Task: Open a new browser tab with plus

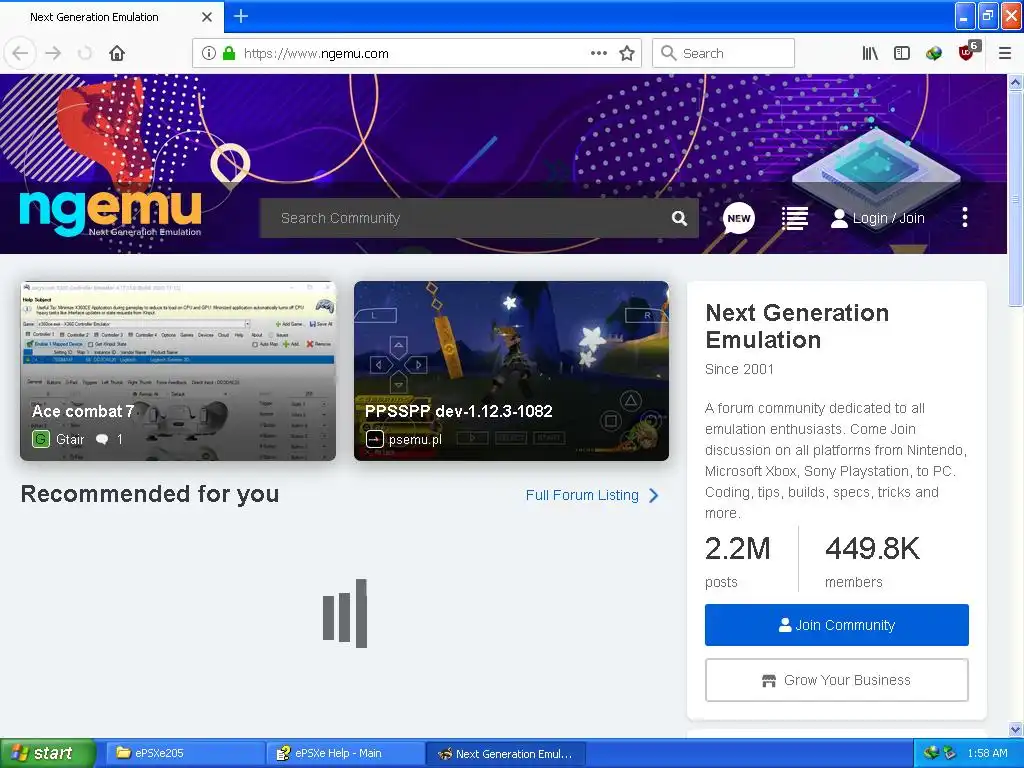Action: tap(241, 16)
